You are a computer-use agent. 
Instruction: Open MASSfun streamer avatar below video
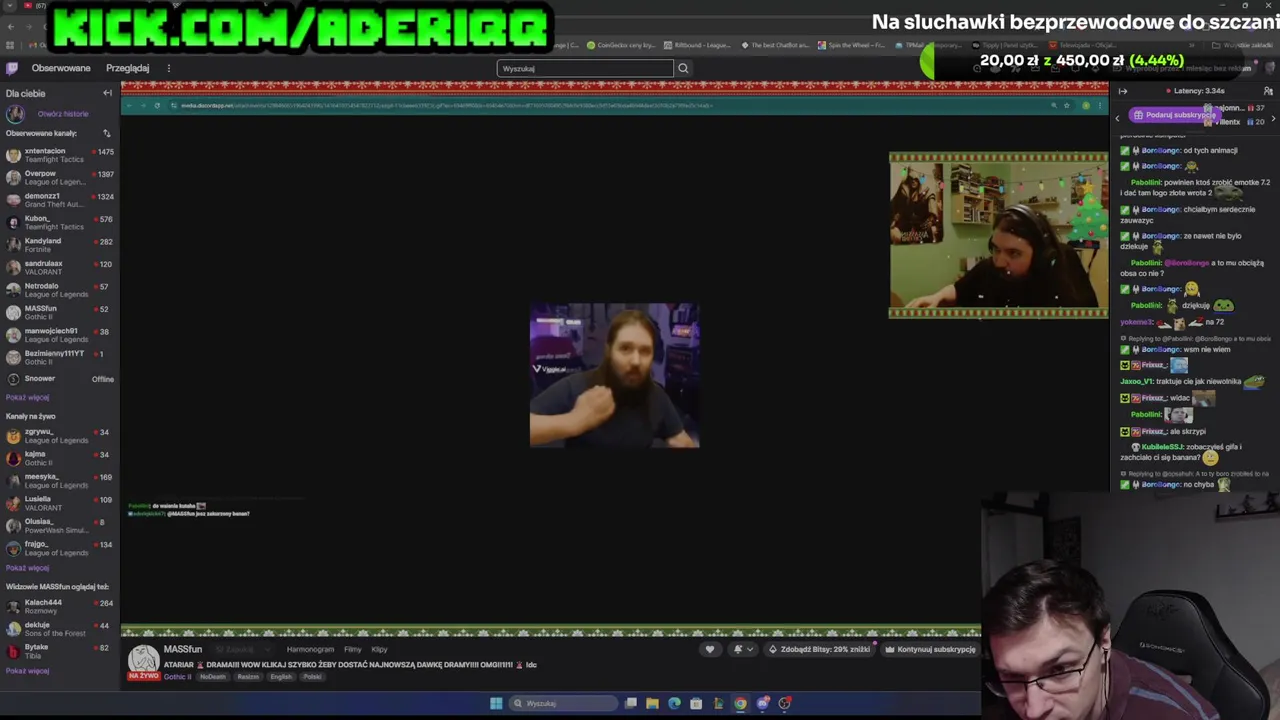click(x=143, y=660)
